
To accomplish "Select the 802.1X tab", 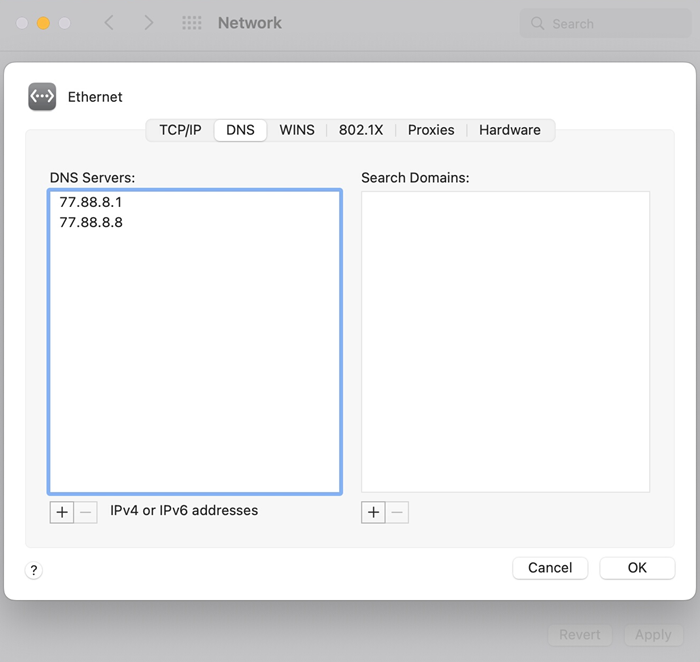I will pos(361,130).
